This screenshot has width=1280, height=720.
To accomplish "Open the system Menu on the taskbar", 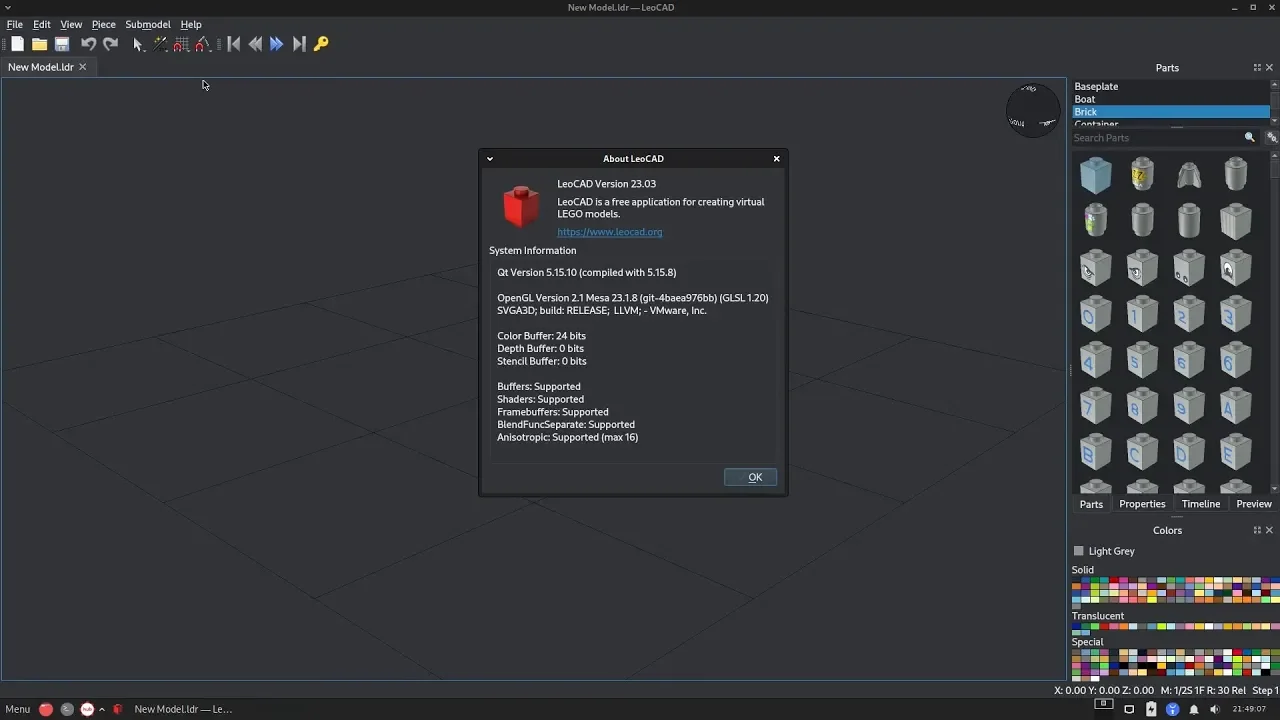I will coord(18,709).
